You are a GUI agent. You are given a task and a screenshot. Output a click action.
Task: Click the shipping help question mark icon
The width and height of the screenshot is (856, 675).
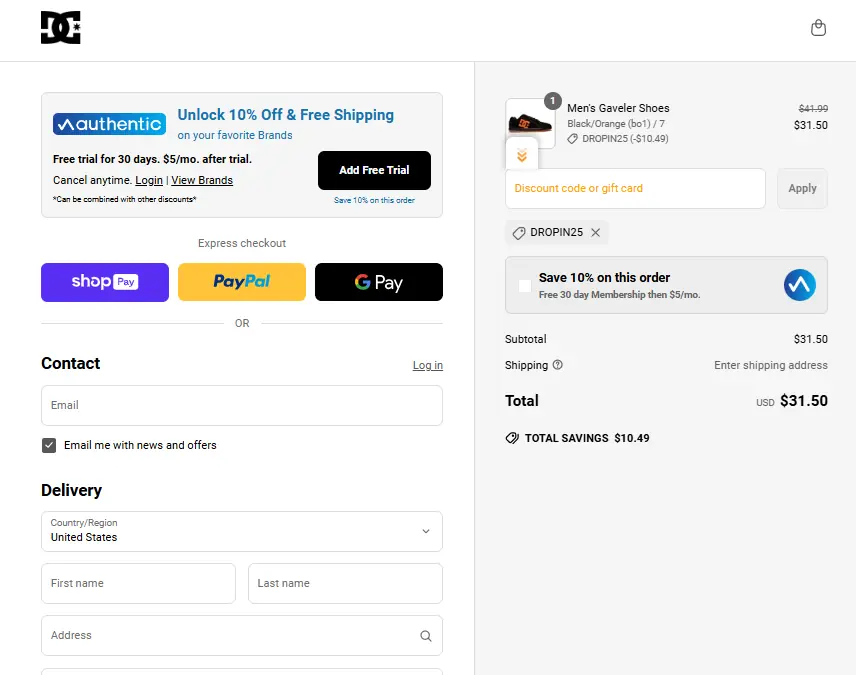click(x=558, y=365)
